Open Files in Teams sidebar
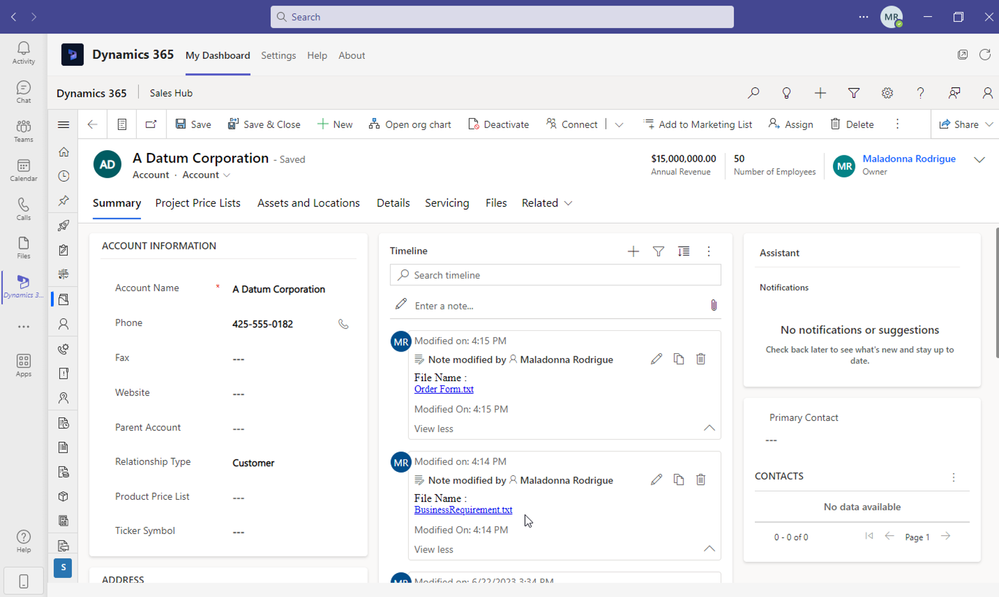 click(24, 247)
